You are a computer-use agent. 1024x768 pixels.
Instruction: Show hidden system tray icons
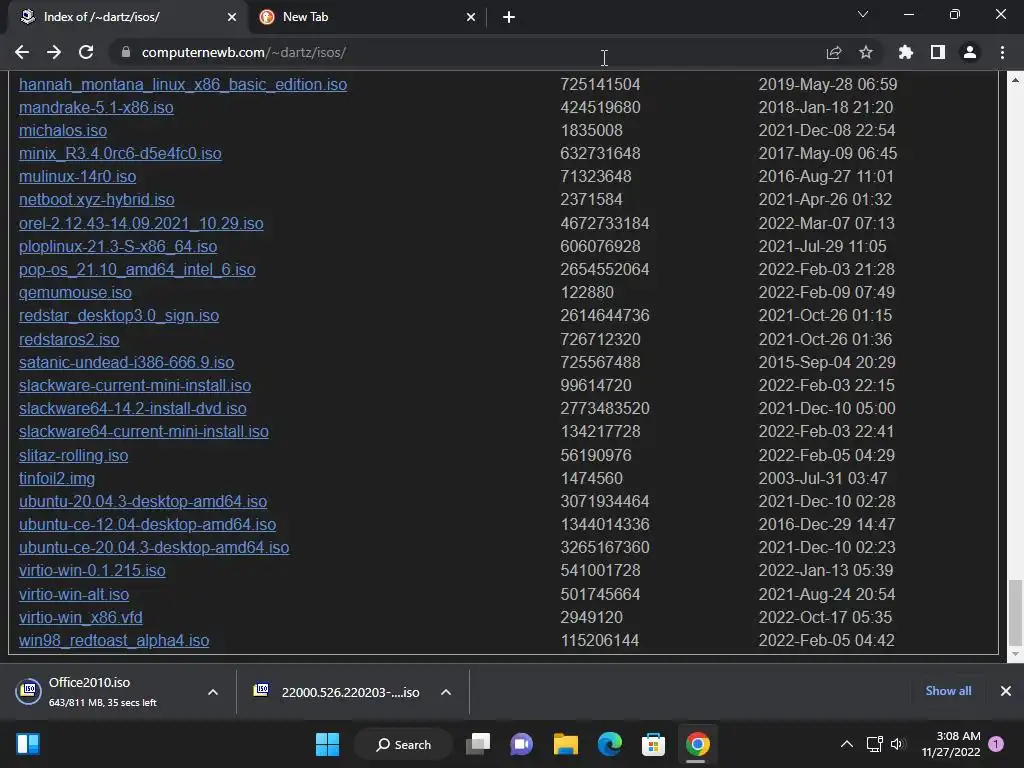pyautogui.click(x=846, y=744)
